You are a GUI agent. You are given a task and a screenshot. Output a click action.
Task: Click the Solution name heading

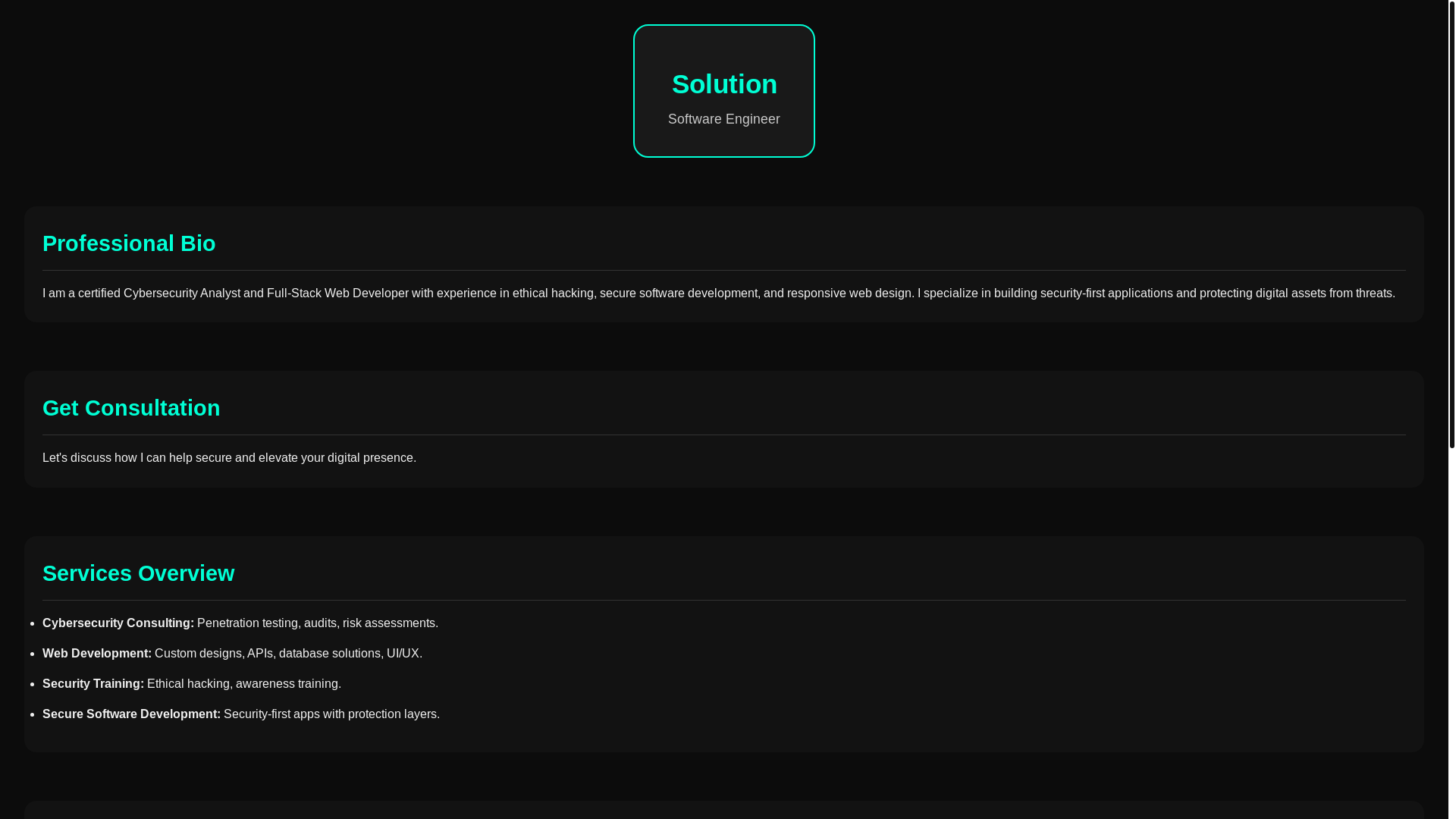724,84
